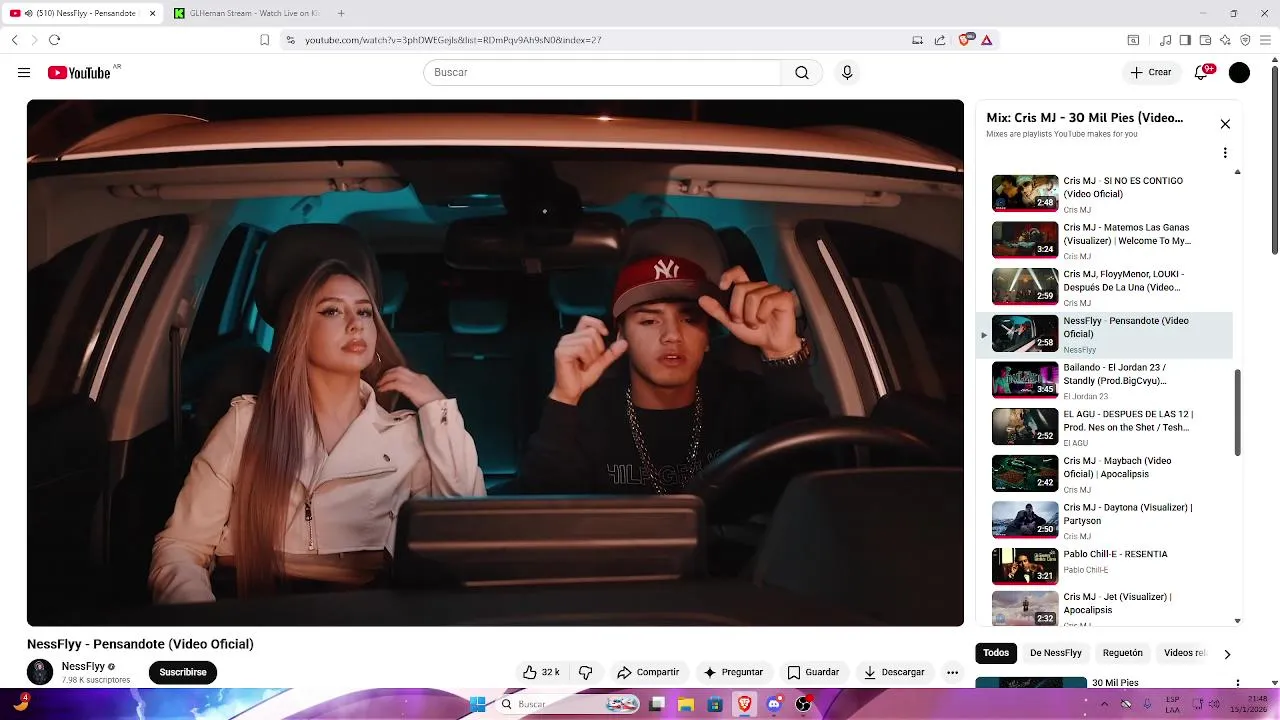Open the browser main hamburger menu
This screenshot has width=1280, height=720.
(1265, 40)
